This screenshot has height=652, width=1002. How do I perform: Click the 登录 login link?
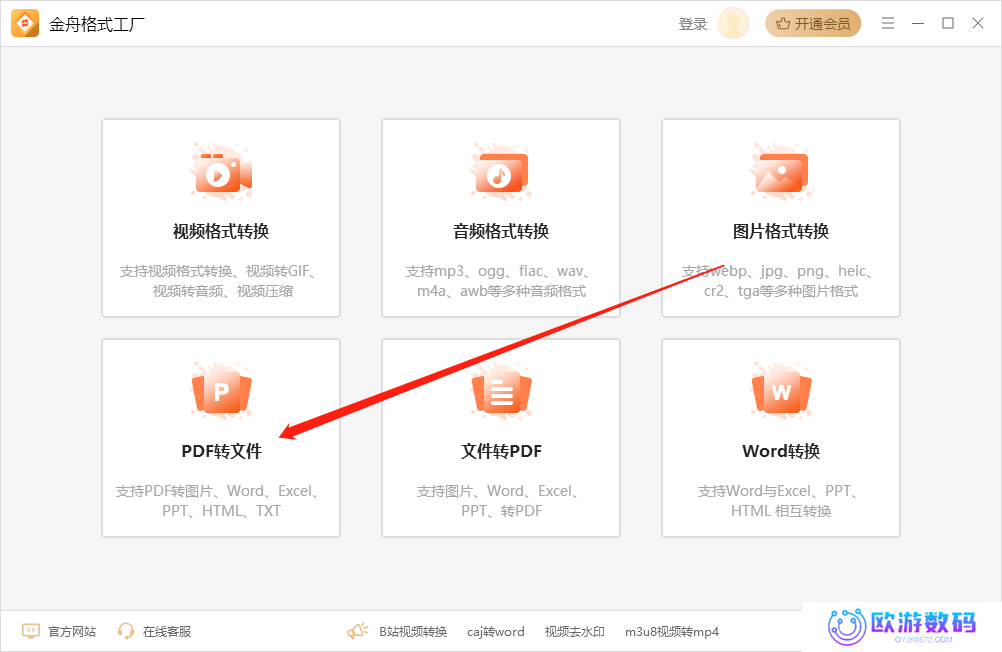tap(693, 24)
